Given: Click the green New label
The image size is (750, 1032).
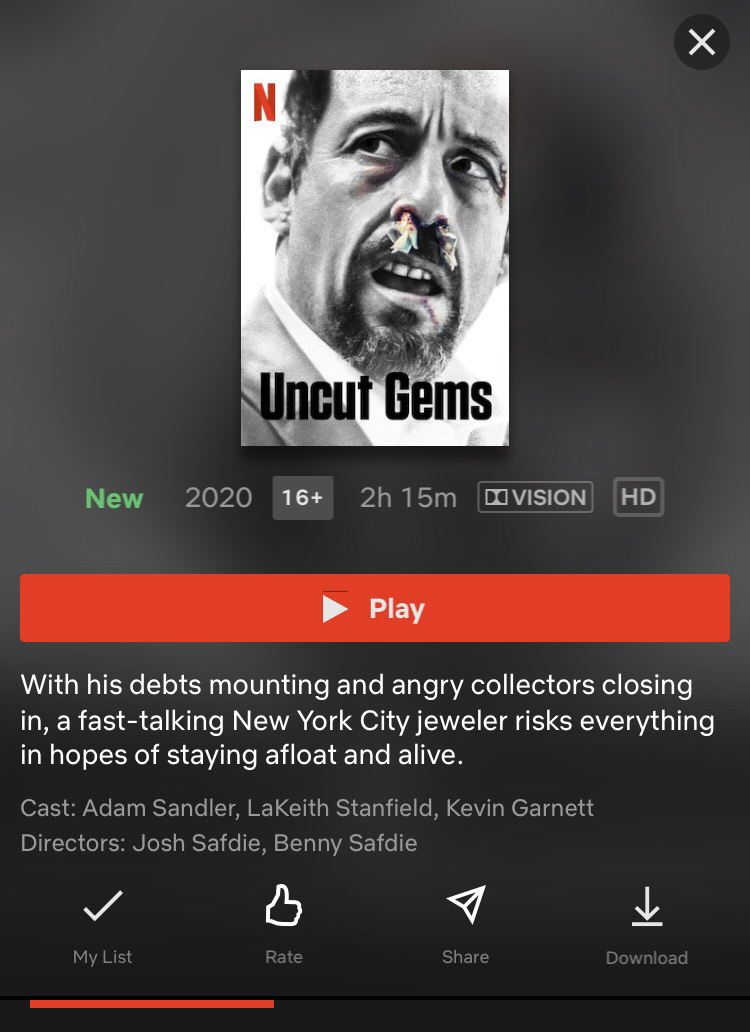Looking at the screenshot, I should point(114,498).
